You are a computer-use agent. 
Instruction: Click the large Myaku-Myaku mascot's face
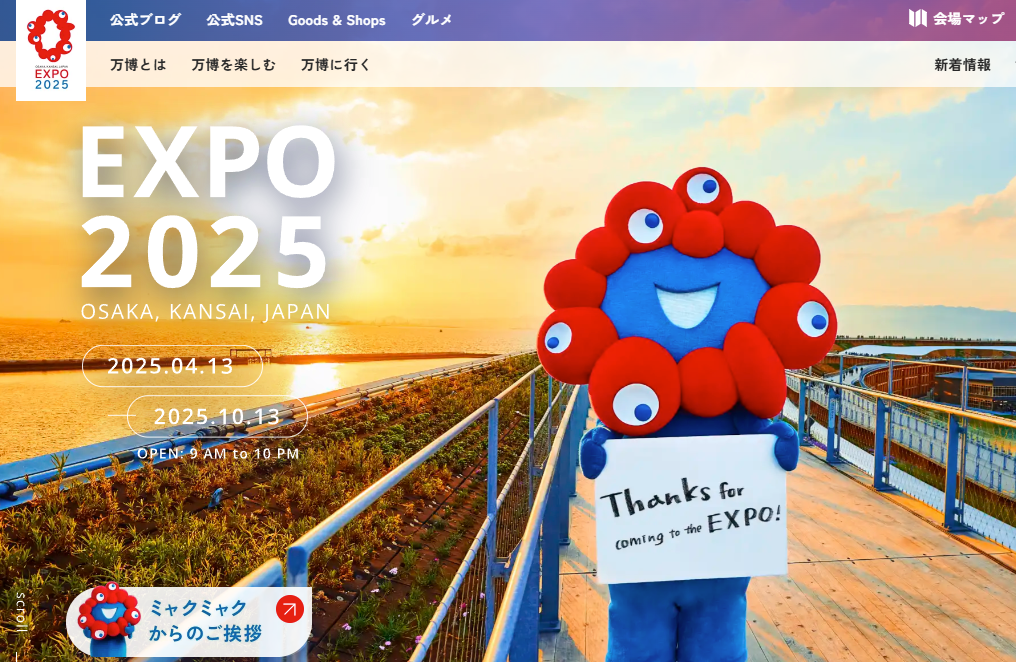tap(685, 298)
